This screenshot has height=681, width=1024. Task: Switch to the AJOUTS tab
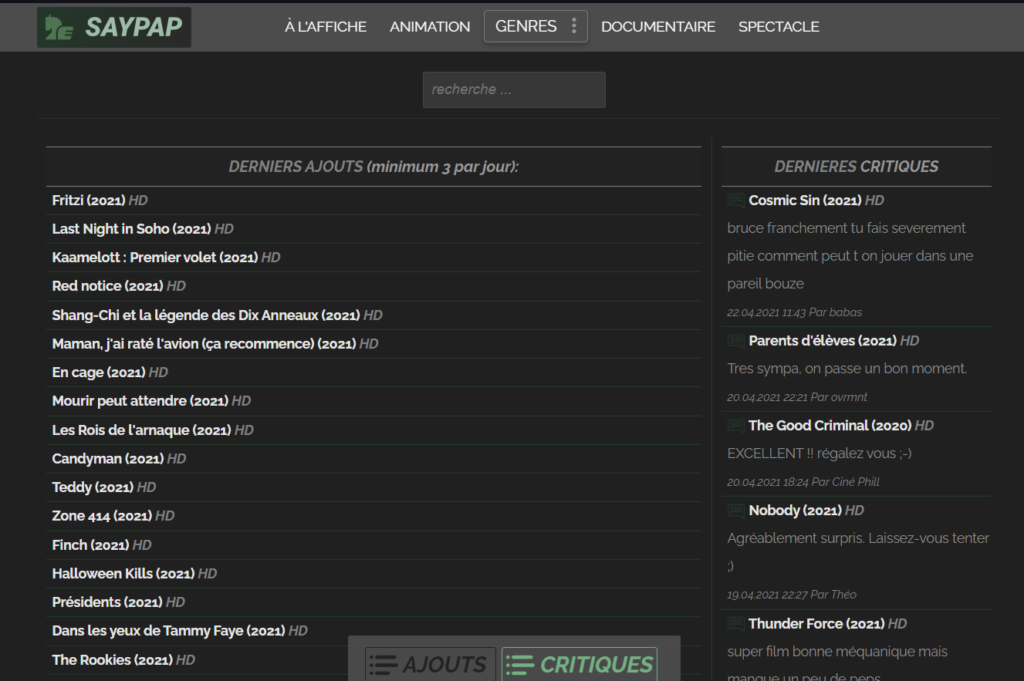click(430, 665)
